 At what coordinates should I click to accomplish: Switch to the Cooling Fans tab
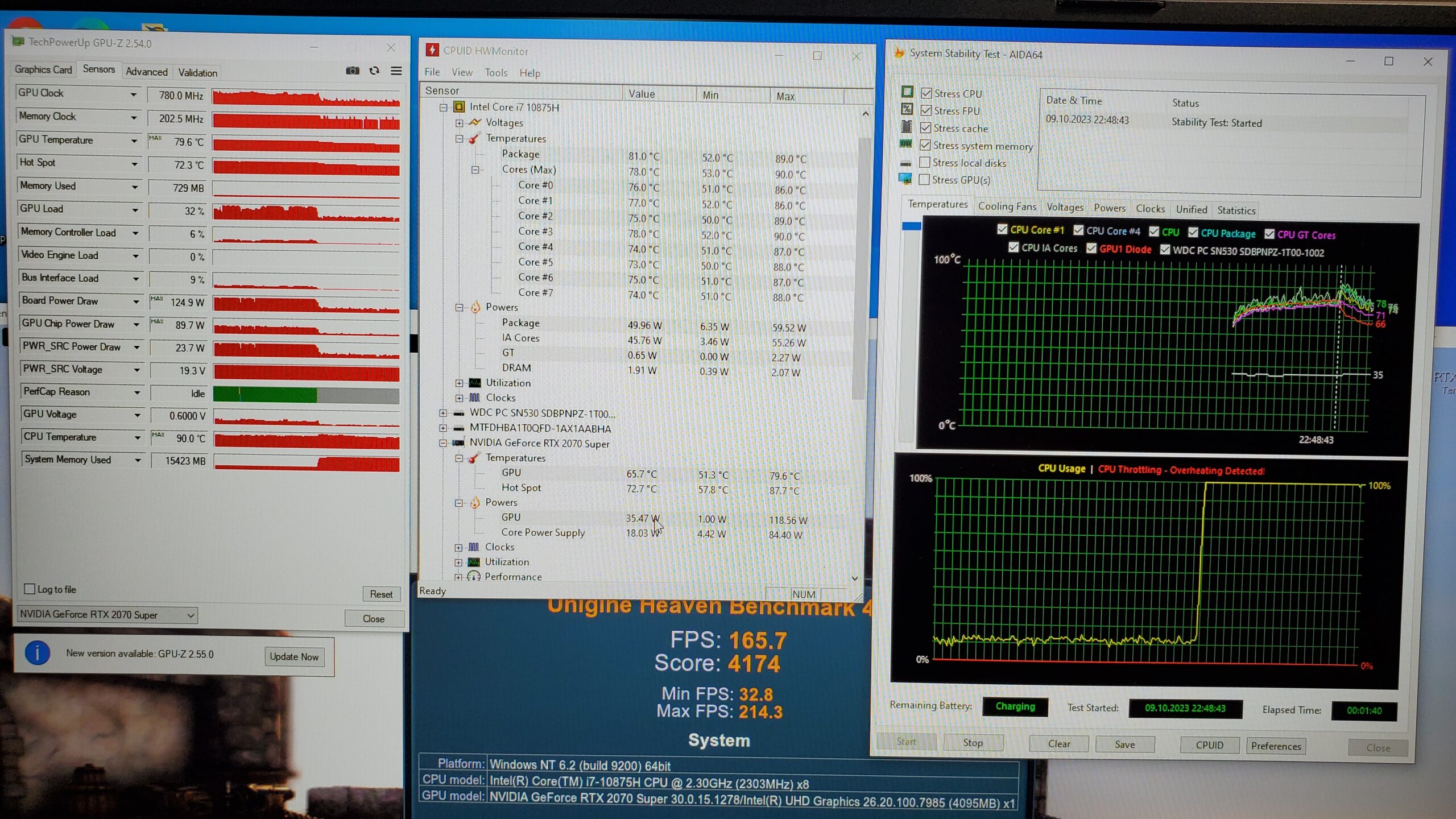point(1007,206)
